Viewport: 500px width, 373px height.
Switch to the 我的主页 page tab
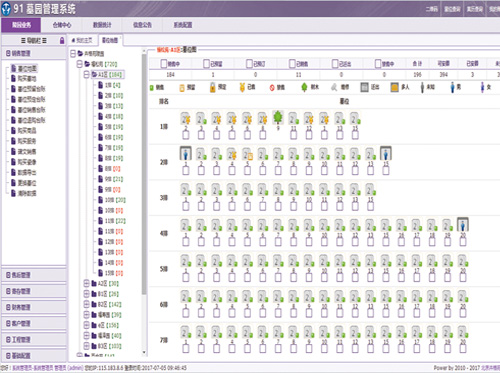click(82, 40)
